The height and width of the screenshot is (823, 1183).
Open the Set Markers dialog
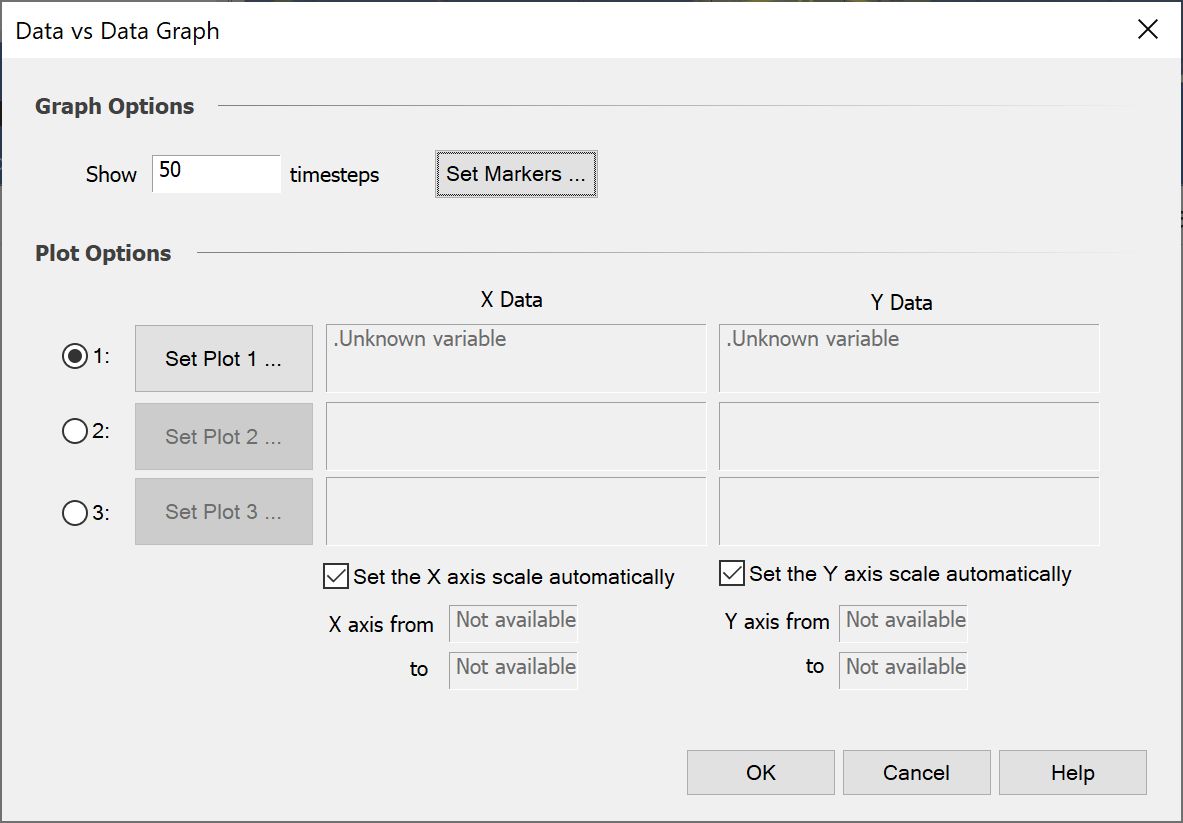click(x=516, y=174)
